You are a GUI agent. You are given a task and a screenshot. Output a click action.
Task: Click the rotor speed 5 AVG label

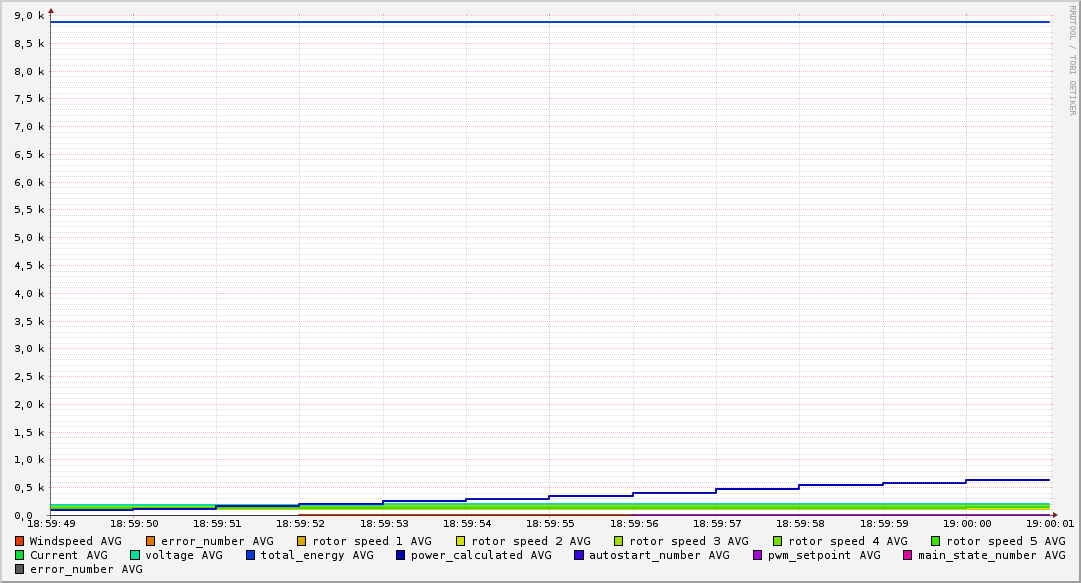point(1005,541)
